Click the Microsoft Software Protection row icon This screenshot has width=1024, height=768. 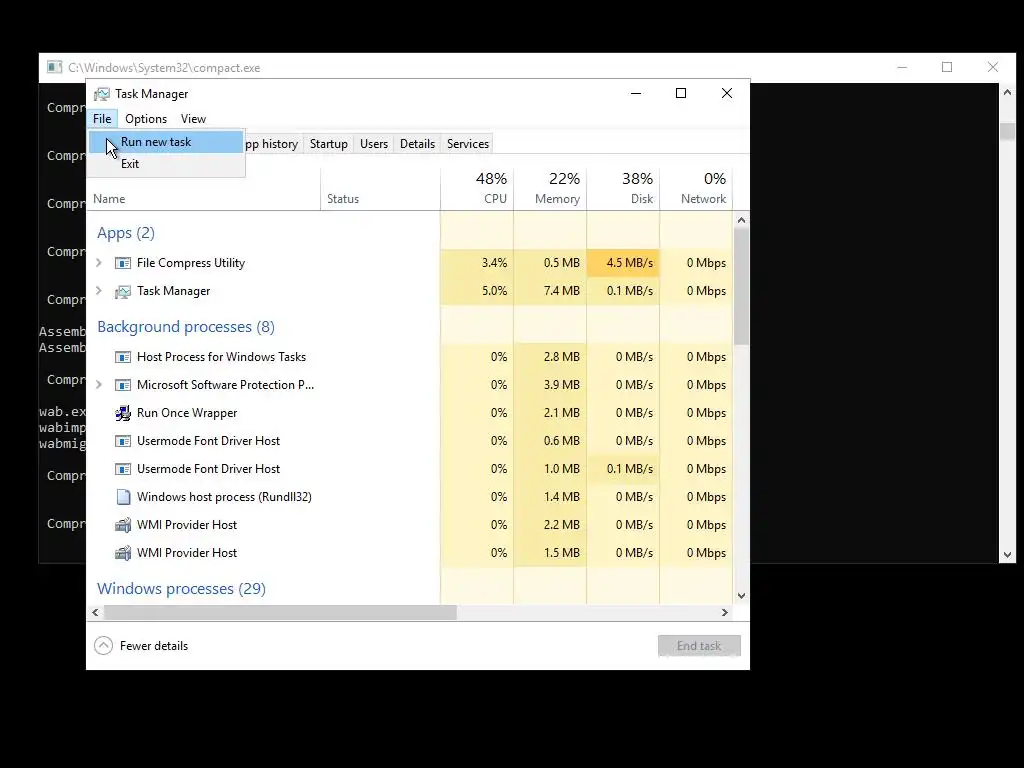123,385
